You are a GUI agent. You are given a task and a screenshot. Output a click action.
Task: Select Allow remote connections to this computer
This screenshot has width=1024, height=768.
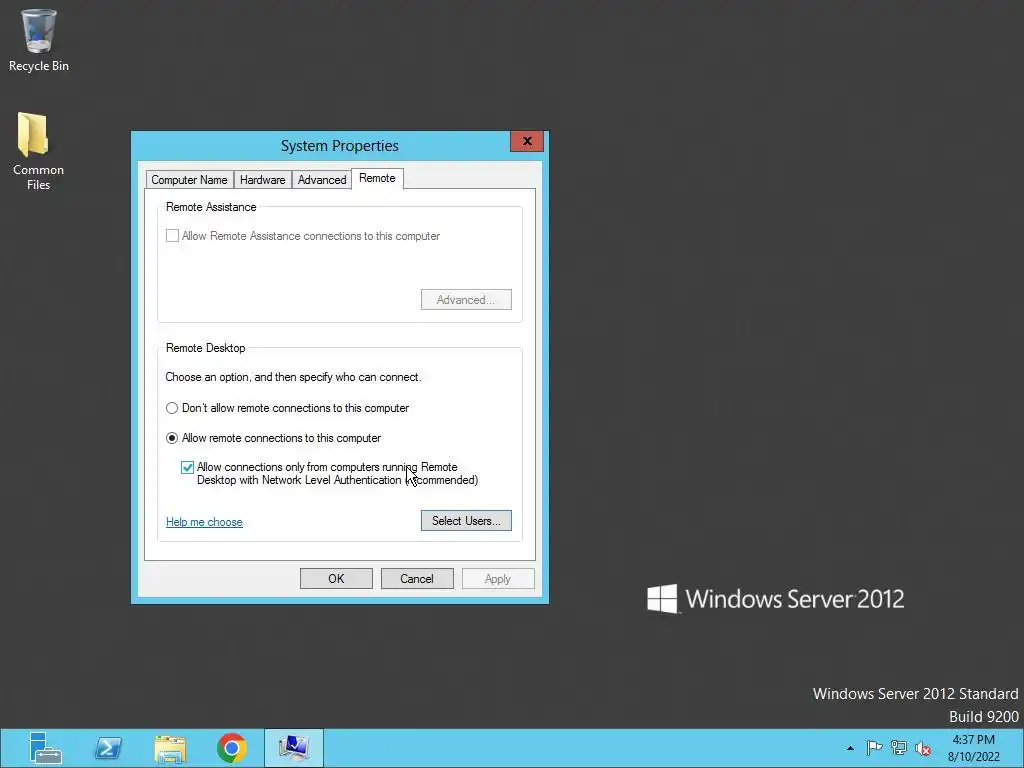point(172,438)
